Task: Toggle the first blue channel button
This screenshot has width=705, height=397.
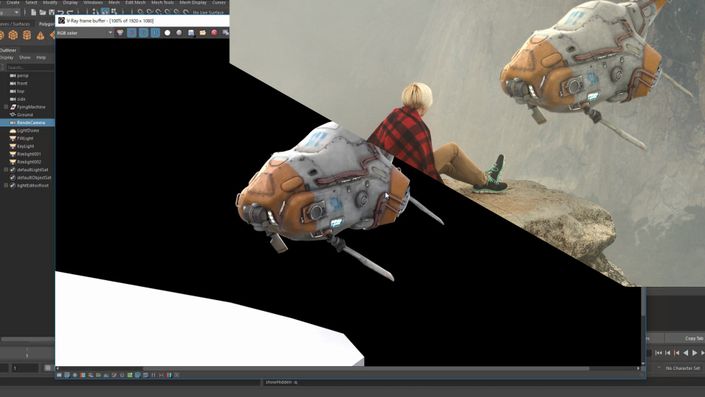Action: [132, 33]
